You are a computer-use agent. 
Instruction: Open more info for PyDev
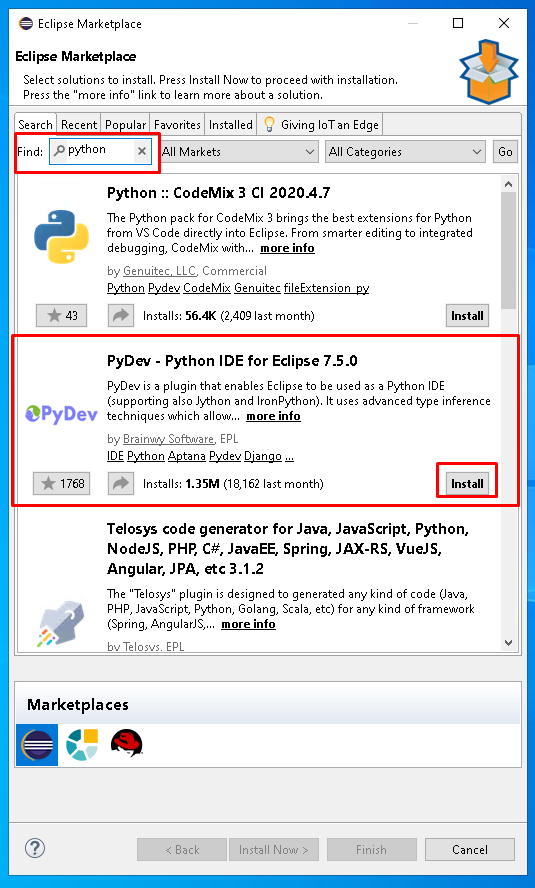point(273,416)
